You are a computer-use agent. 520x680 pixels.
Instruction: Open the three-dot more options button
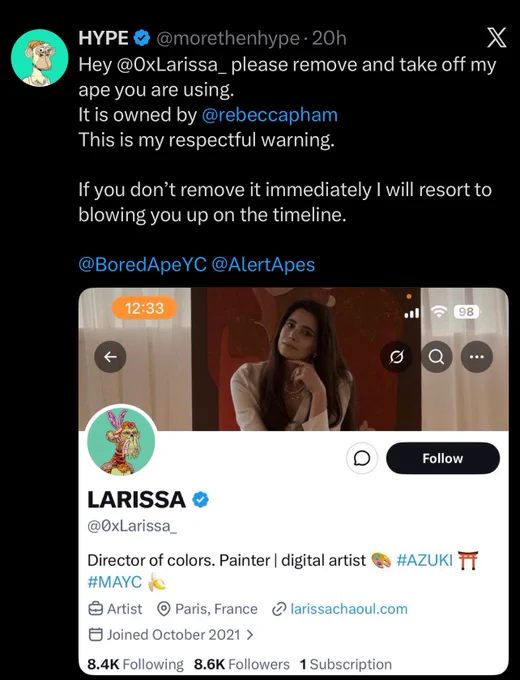[x=477, y=357]
